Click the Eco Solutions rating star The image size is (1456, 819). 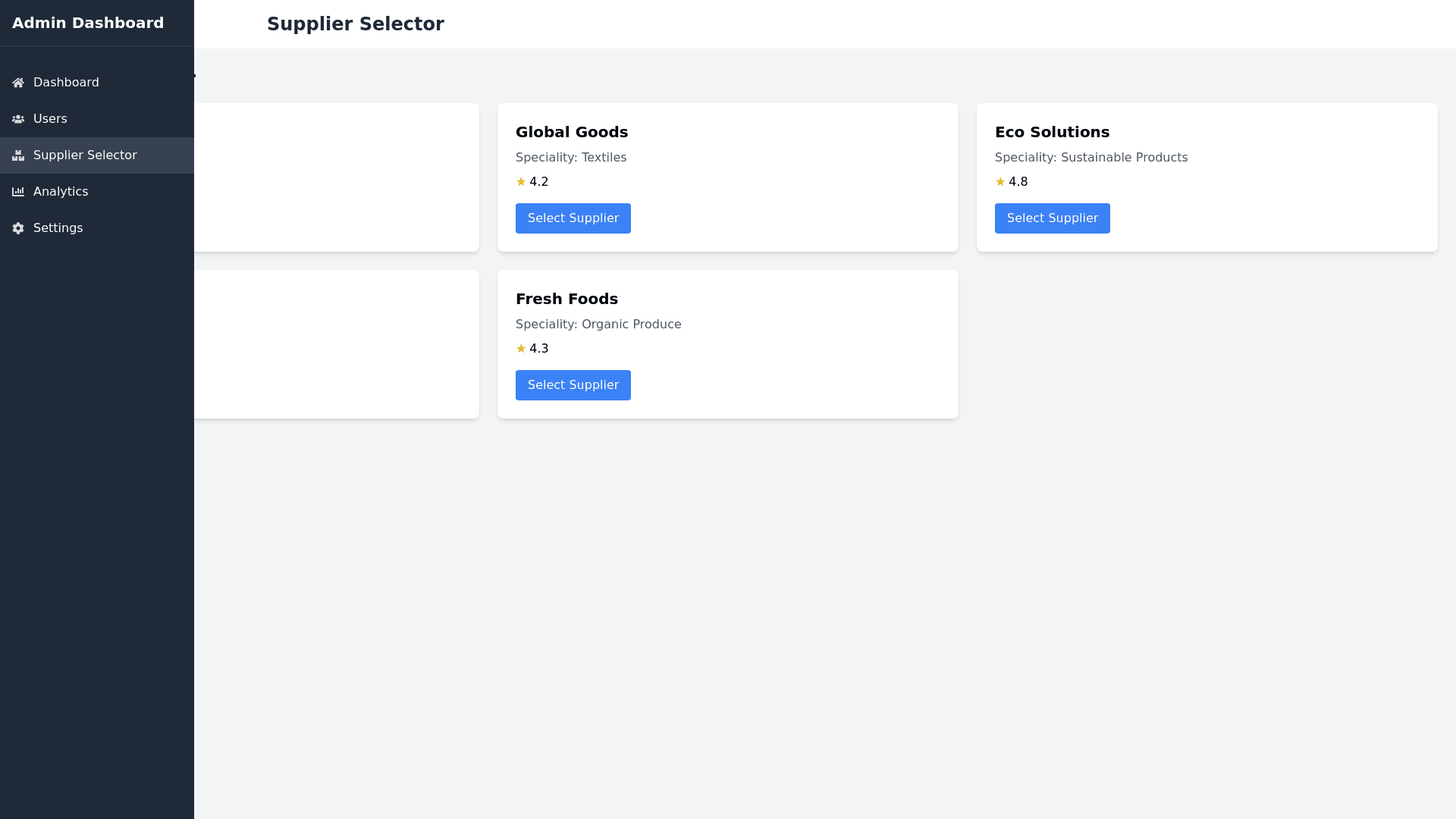[1000, 182]
